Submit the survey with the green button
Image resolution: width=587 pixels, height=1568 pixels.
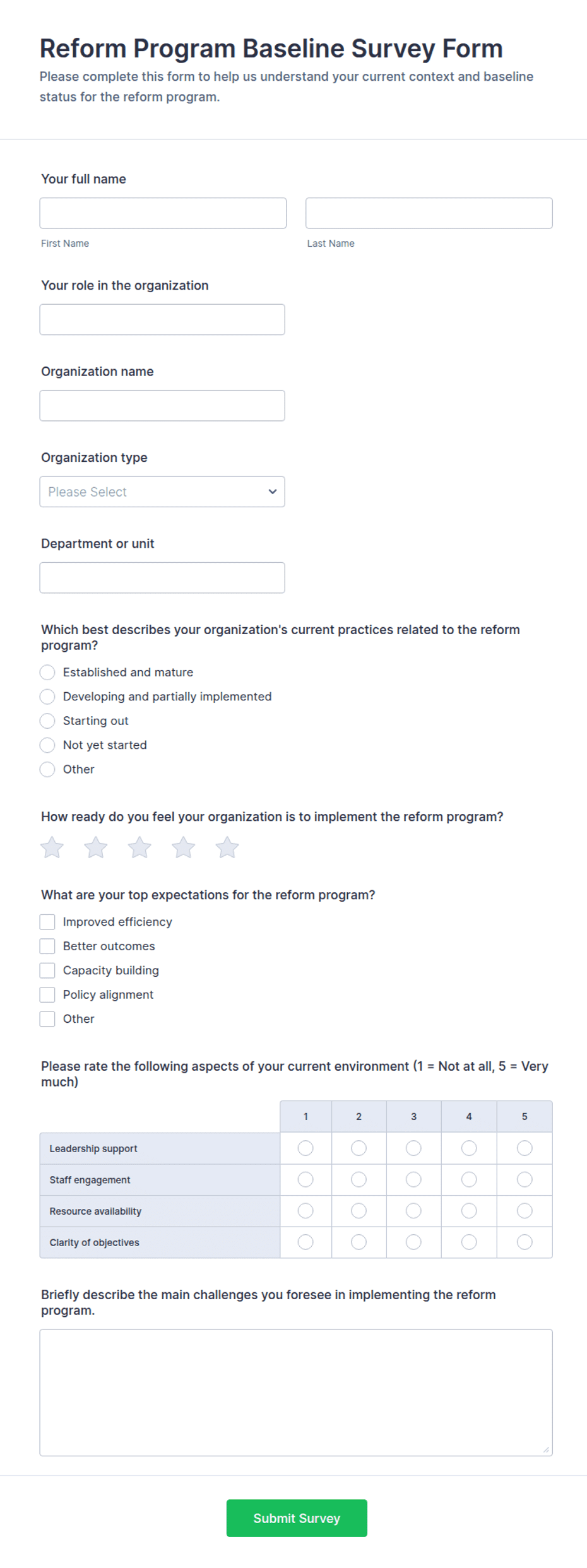tap(297, 1518)
